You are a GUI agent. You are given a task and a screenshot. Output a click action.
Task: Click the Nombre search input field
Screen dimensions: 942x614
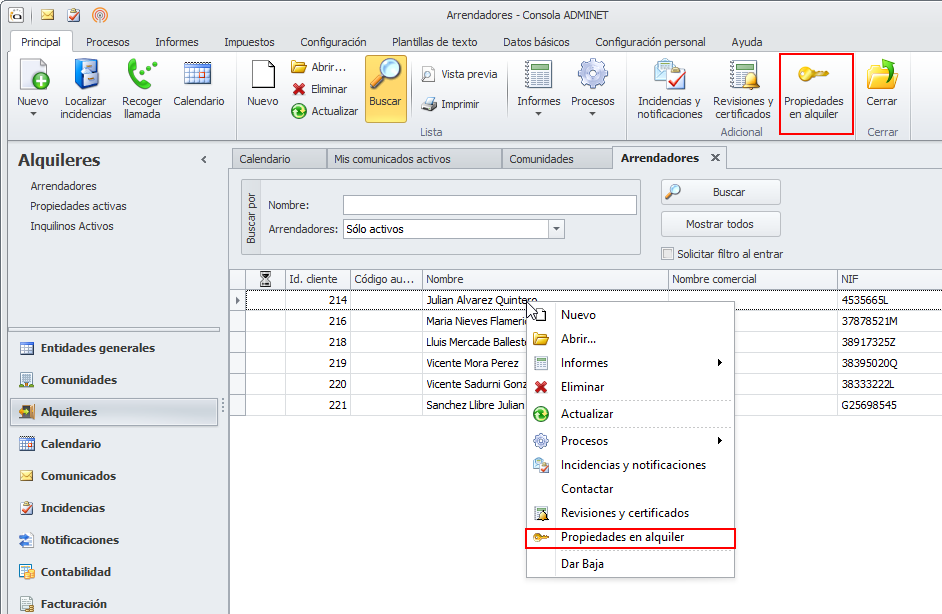pyautogui.click(x=489, y=205)
